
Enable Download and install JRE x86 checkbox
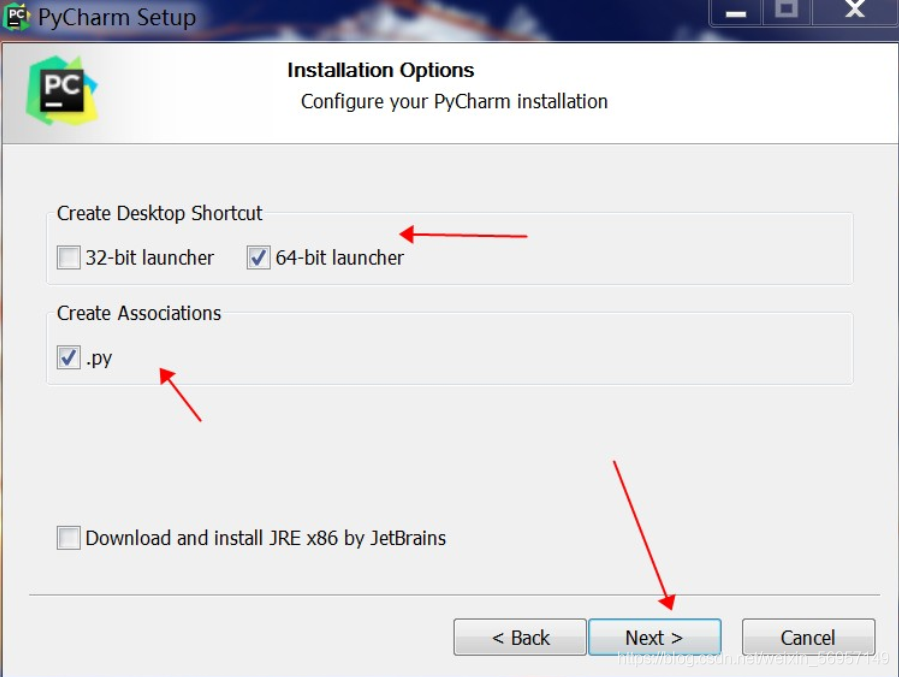69,538
